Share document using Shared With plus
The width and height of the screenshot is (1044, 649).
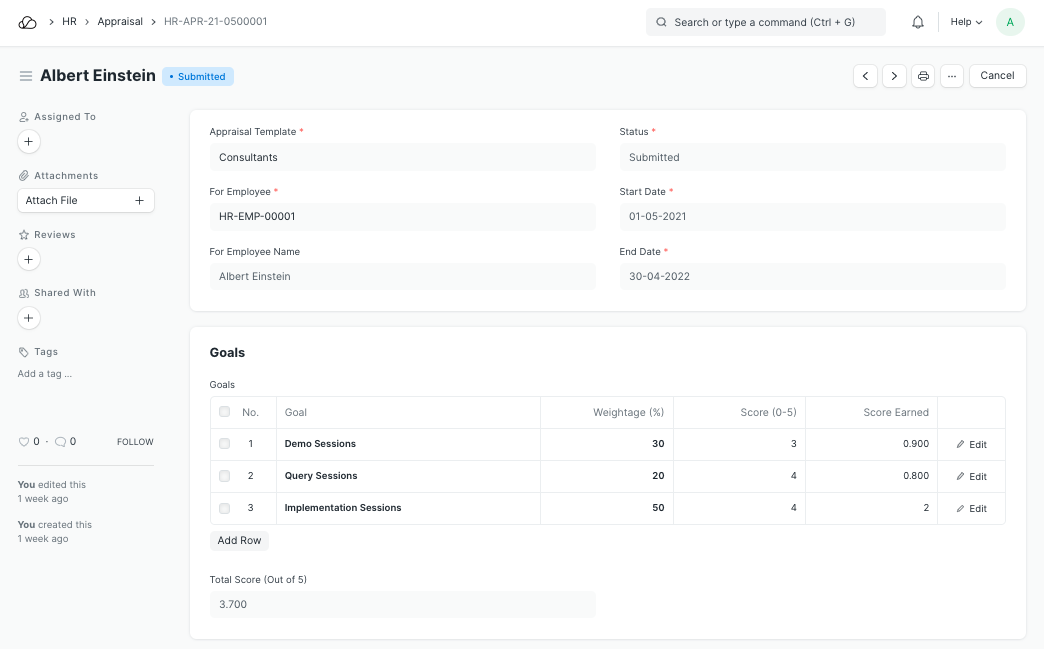click(x=29, y=318)
